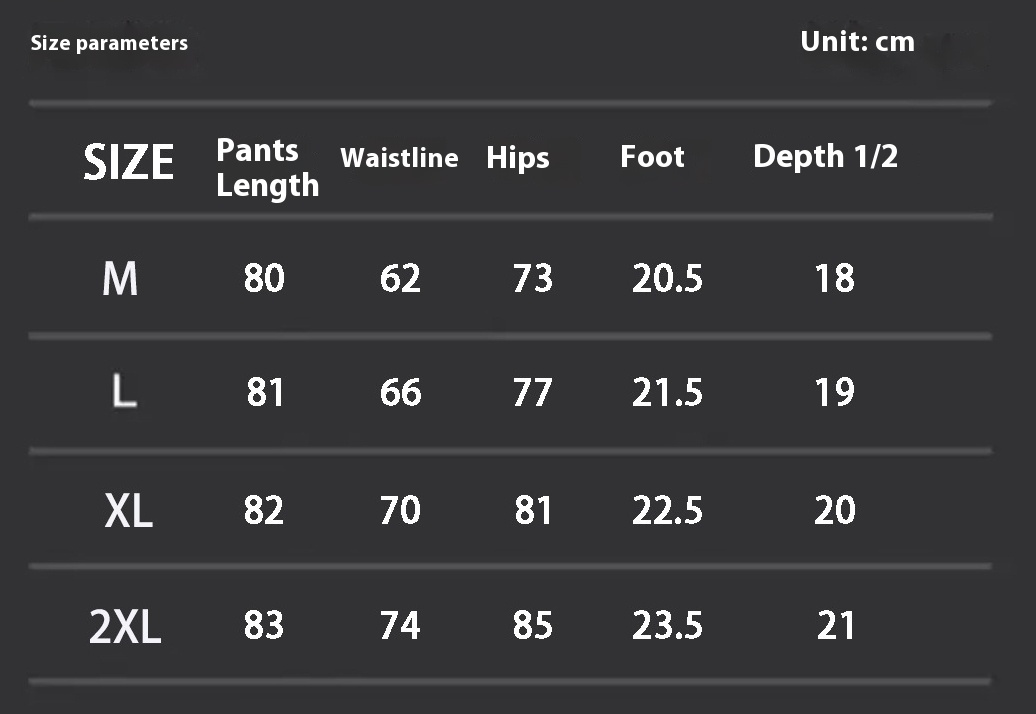This screenshot has height=714, width=1036.
Task: Select the Hips column header
Action: tap(517, 158)
